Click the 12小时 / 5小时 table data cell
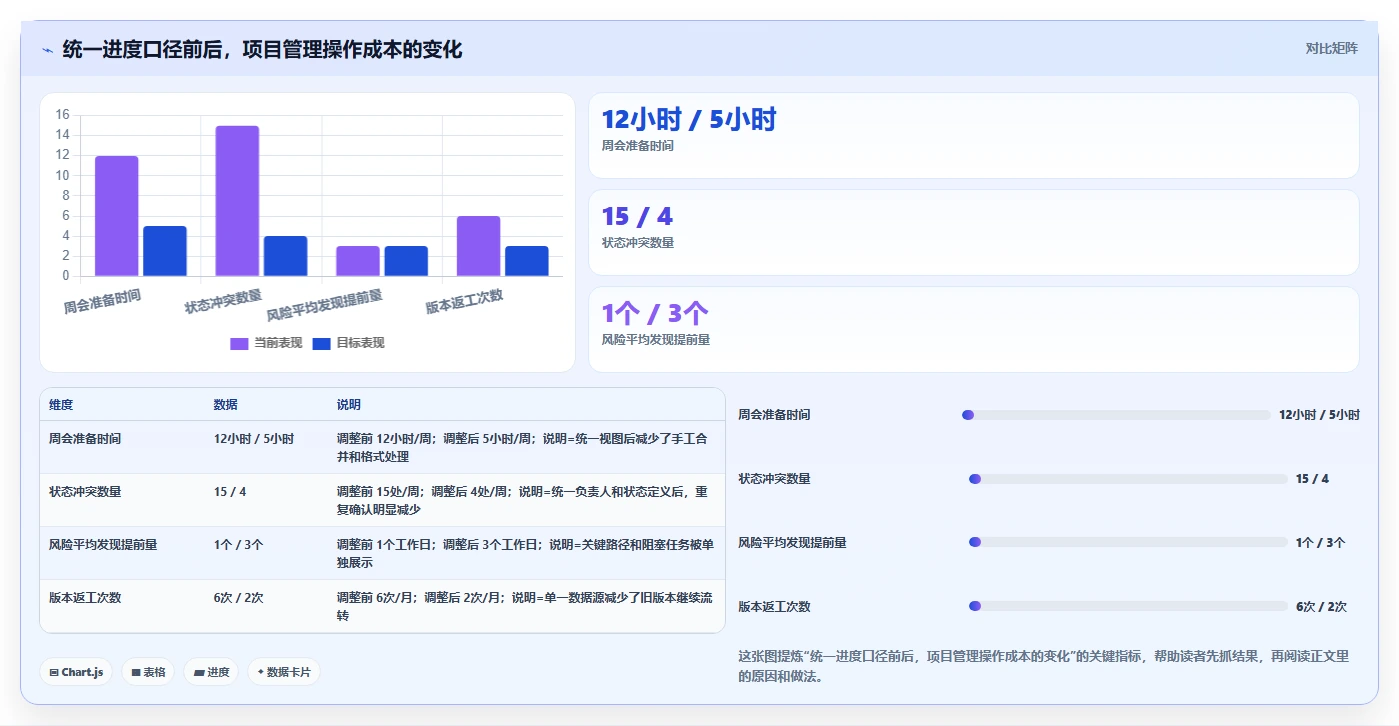The image size is (1399, 726). pyautogui.click(x=253, y=439)
